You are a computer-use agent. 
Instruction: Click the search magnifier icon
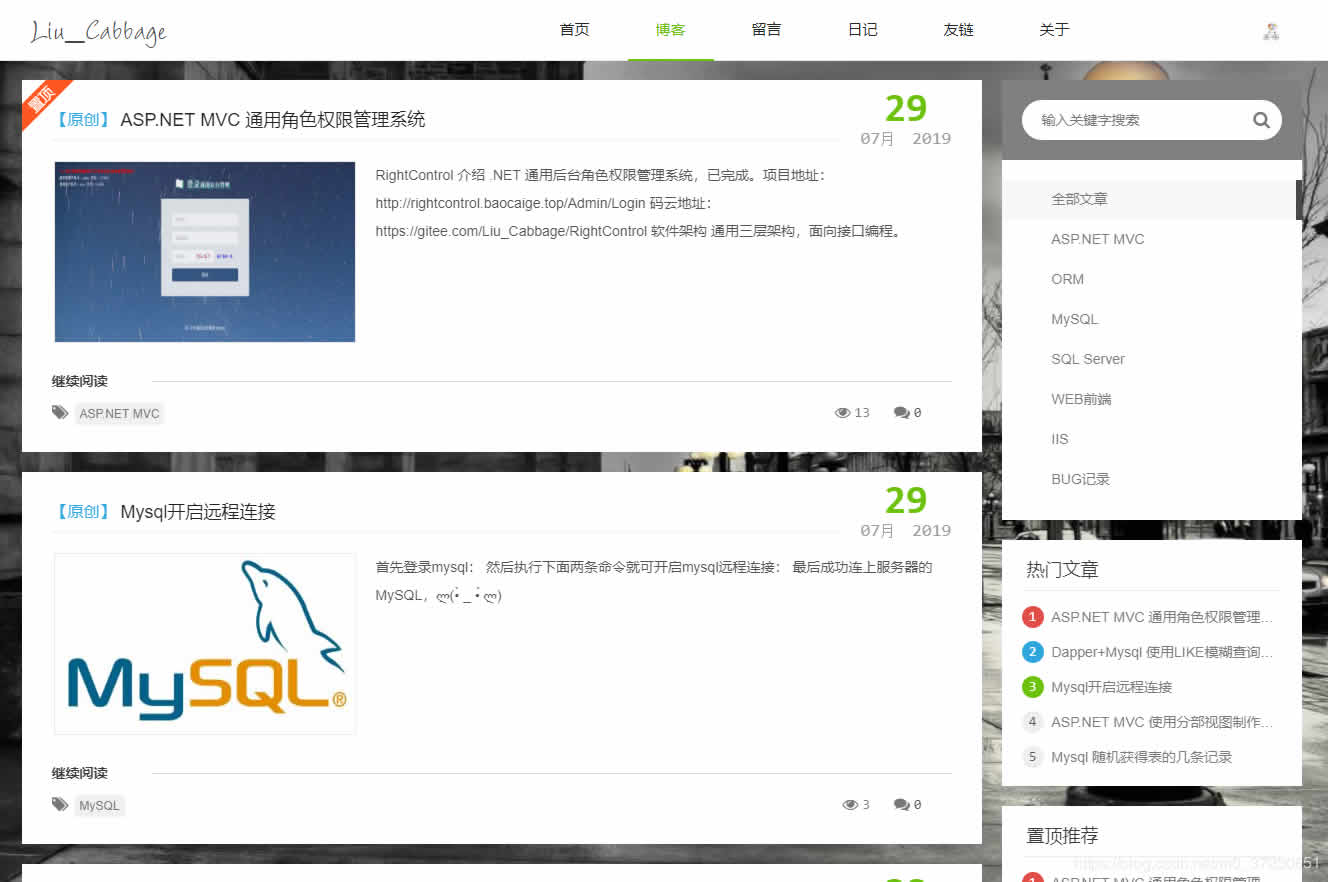pyautogui.click(x=1261, y=119)
